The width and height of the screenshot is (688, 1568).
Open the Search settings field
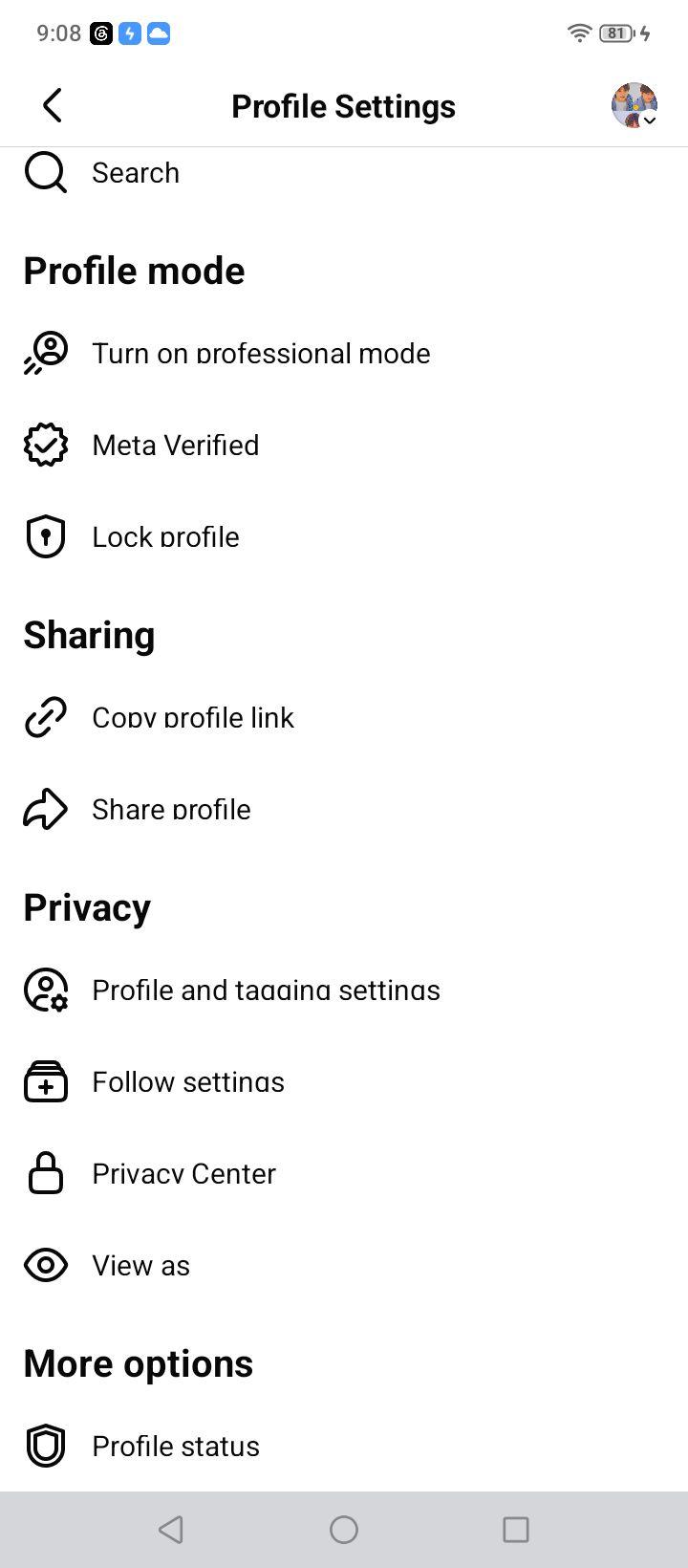tap(344, 173)
